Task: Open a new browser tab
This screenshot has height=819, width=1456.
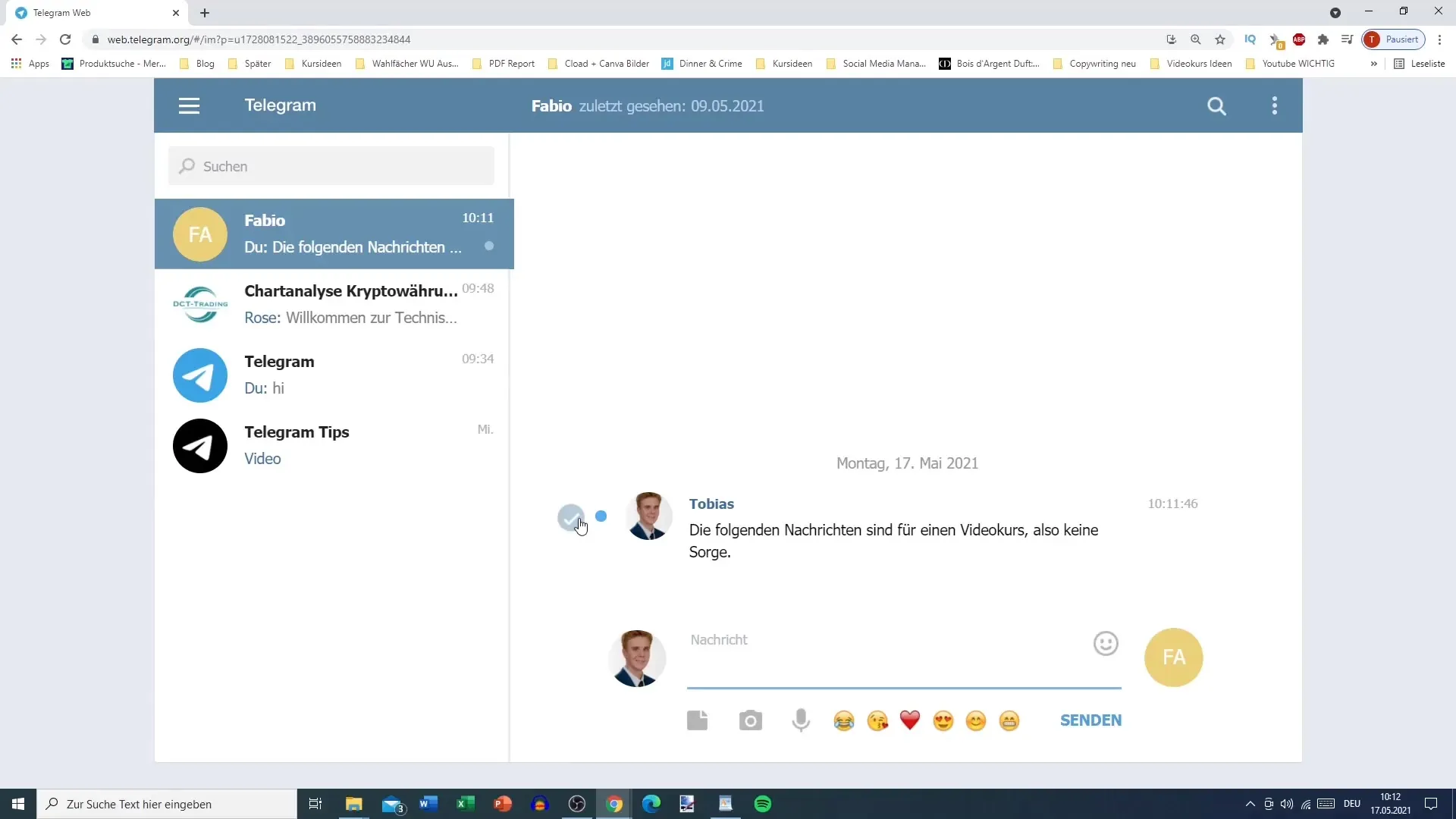Action: (x=205, y=13)
